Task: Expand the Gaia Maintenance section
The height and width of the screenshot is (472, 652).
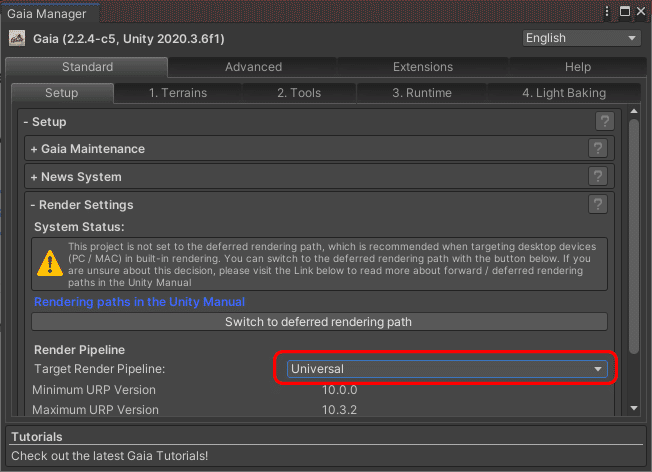Action: (x=87, y=149)
